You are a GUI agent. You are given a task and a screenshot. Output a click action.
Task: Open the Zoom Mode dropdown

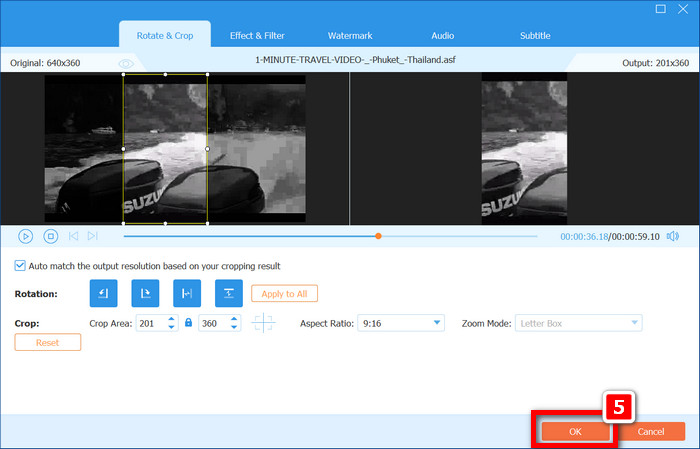tap(579, 323)
